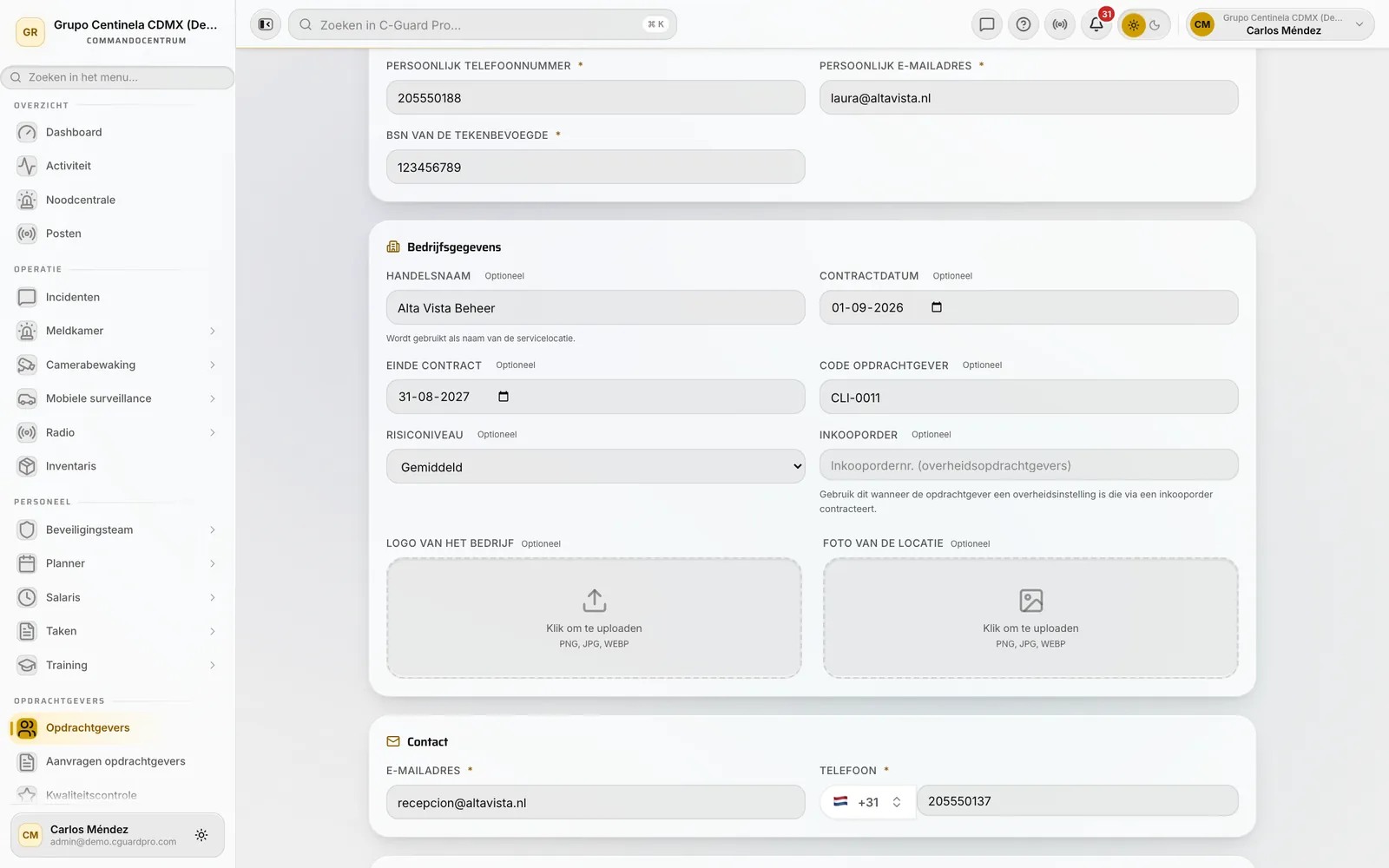Image resolution: width=1389 pixels, height=868 pixels.
Task: Open the chat messages icon
Action: tap(987, 24)
